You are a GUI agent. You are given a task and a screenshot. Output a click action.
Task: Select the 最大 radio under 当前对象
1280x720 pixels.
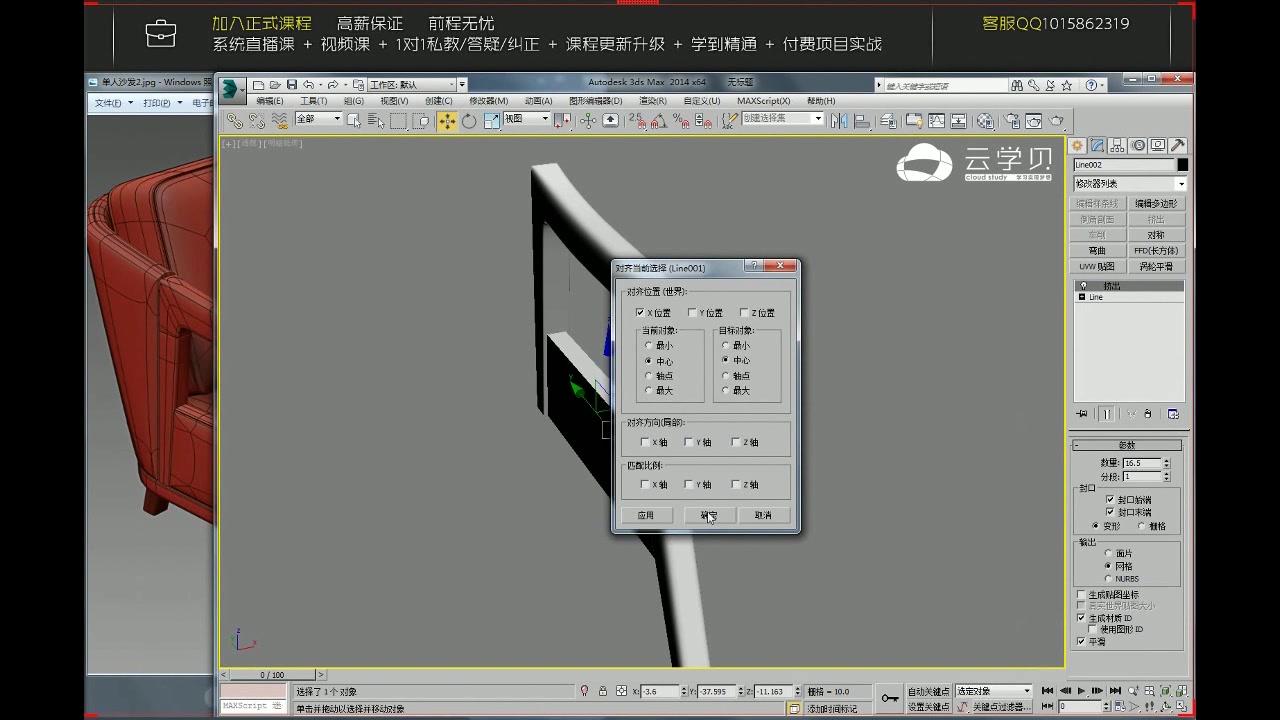648,390
